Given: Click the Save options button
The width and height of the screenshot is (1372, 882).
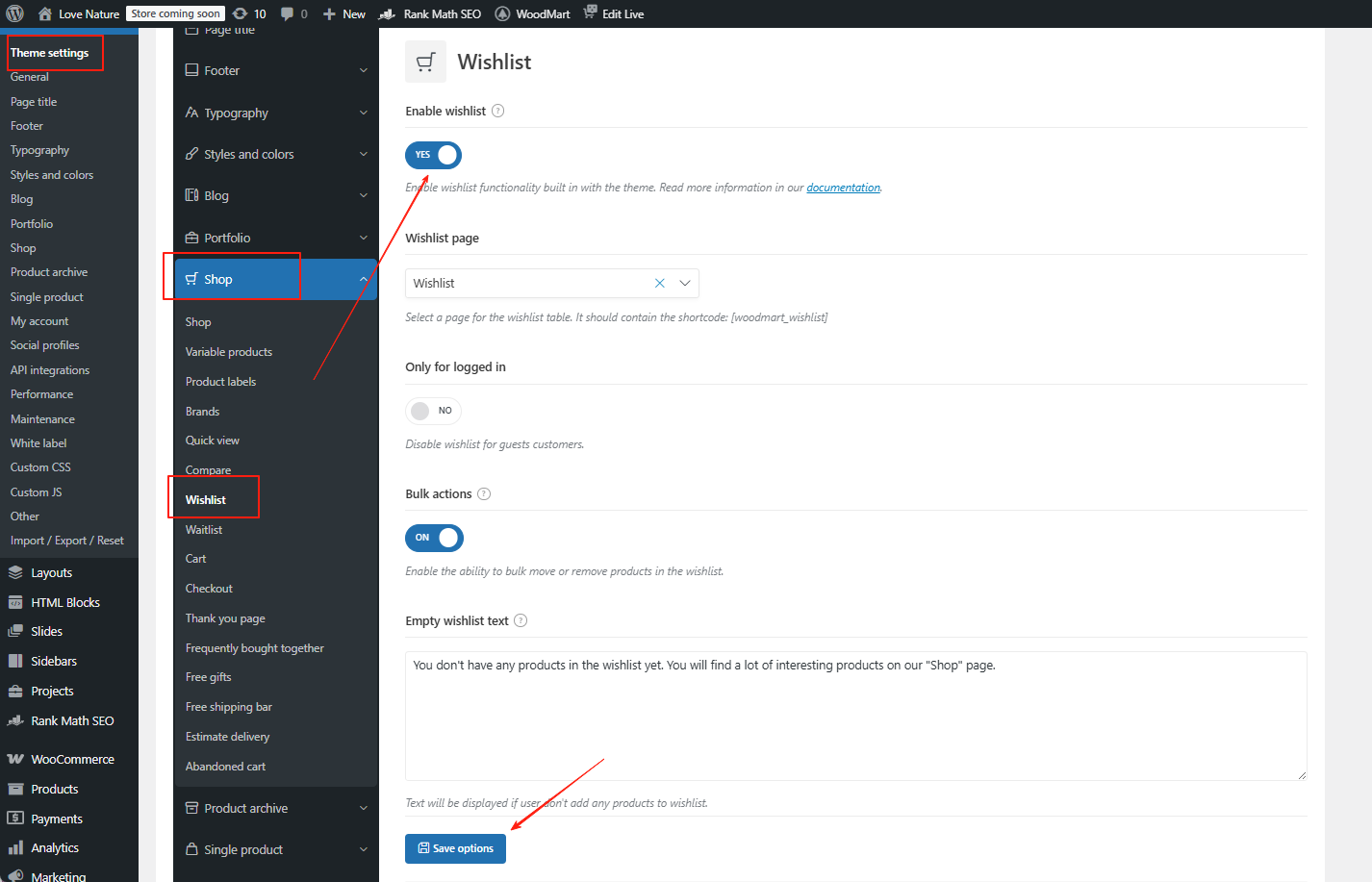Looking at the screenshot, I should click(455, 848).
